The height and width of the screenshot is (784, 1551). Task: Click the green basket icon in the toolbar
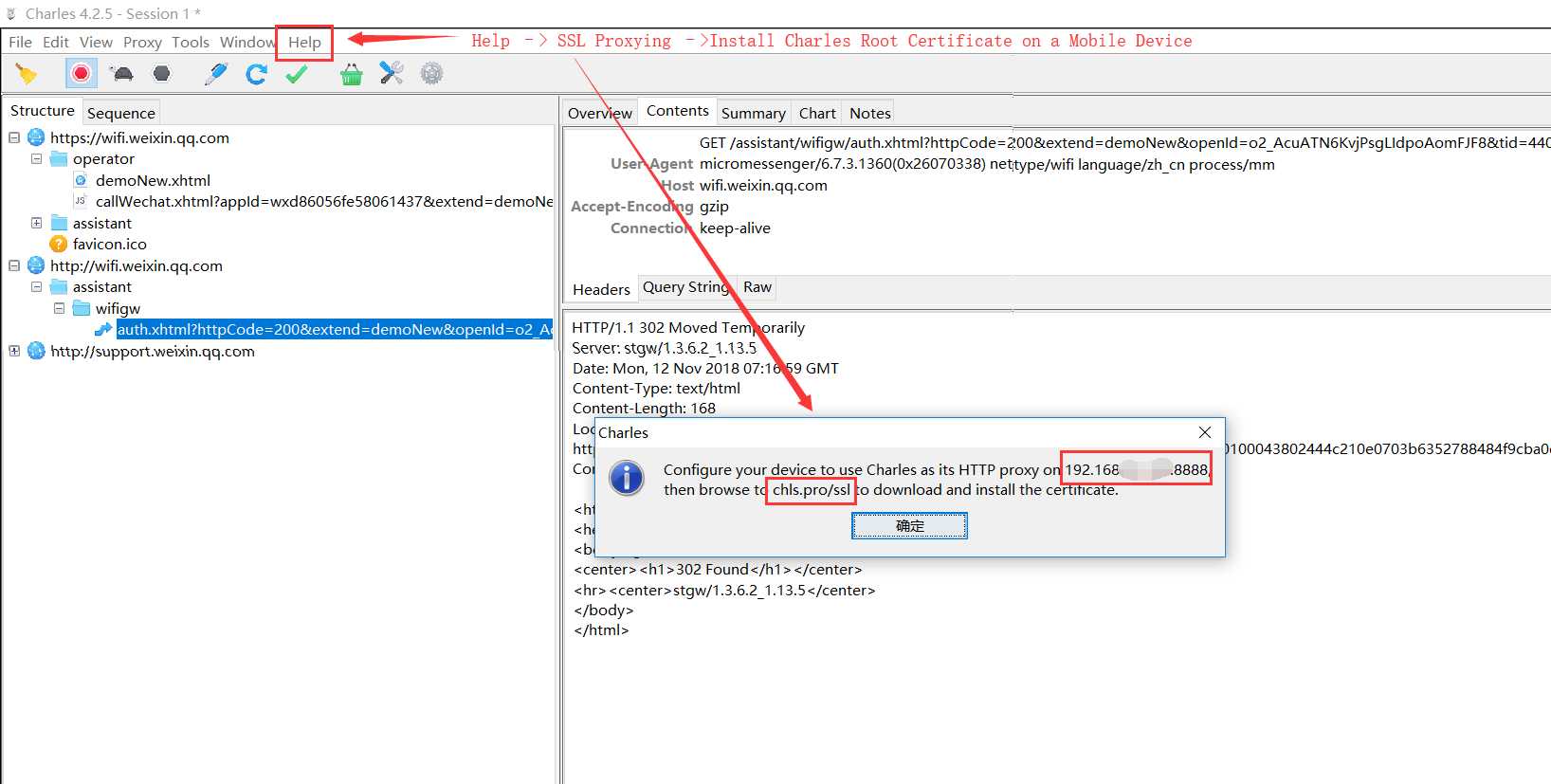(352, 74)
